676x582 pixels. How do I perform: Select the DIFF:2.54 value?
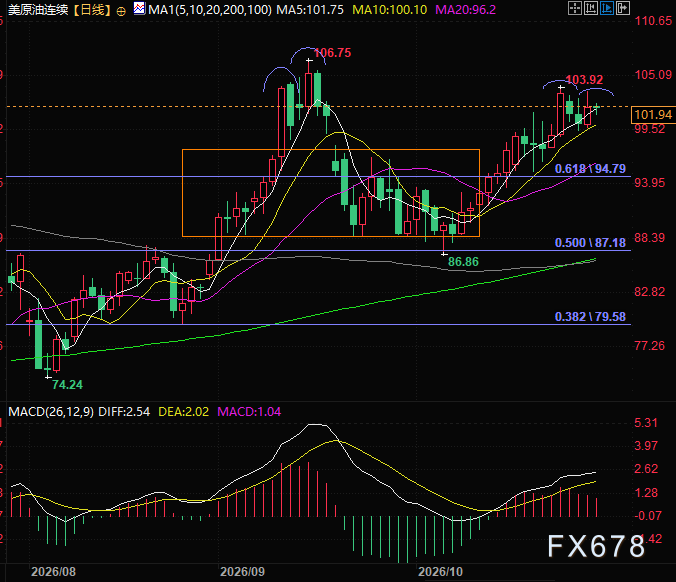click(x=124, y=412)
